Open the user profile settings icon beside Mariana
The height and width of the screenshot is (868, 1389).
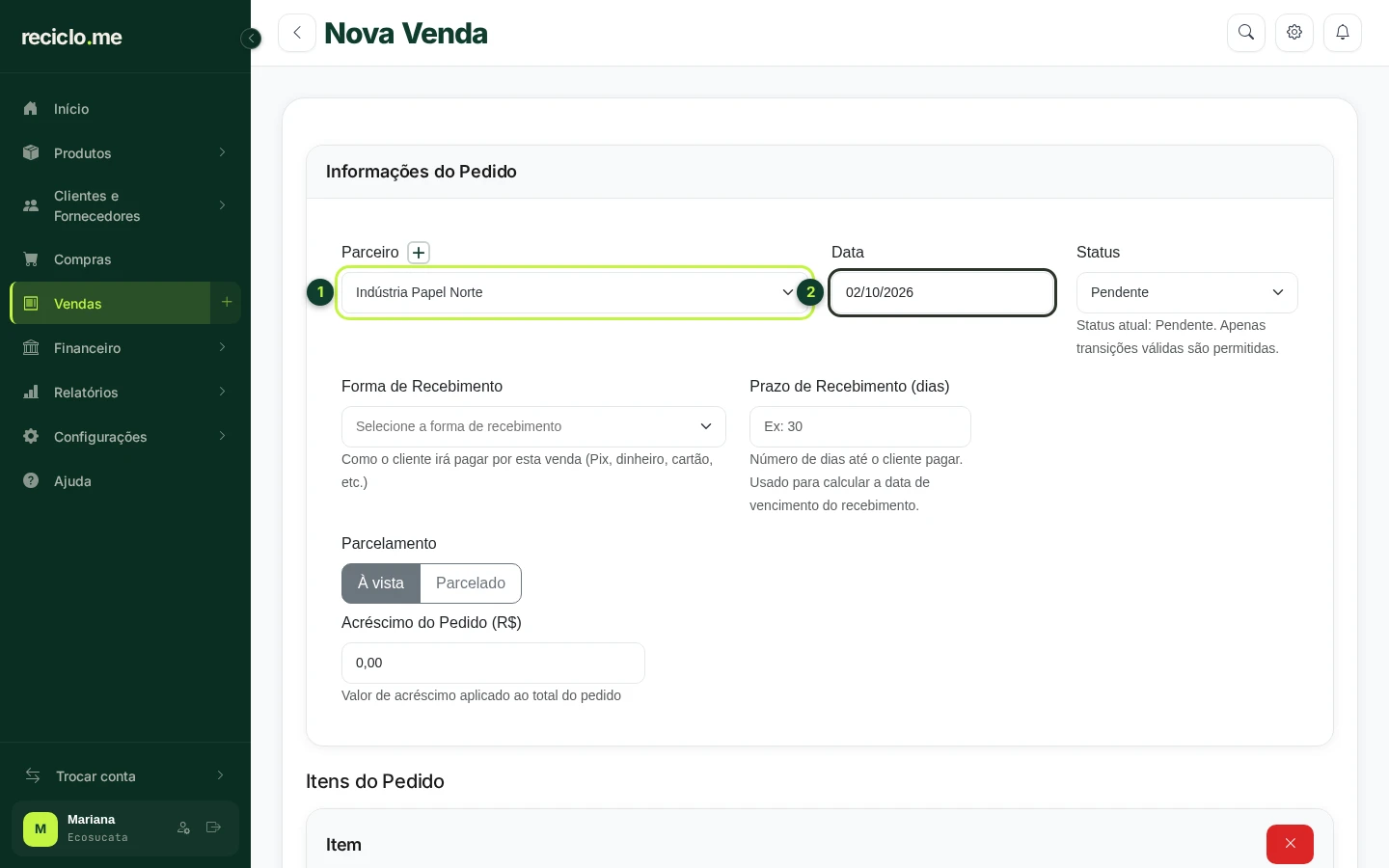tap(183, 828)
